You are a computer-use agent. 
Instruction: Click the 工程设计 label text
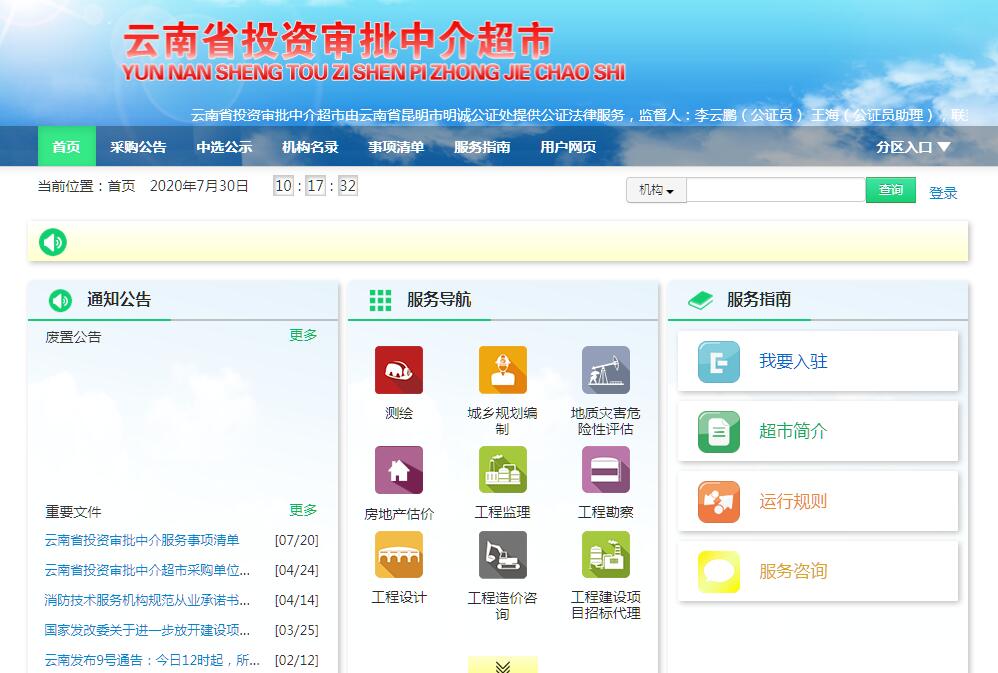(399, 597)
